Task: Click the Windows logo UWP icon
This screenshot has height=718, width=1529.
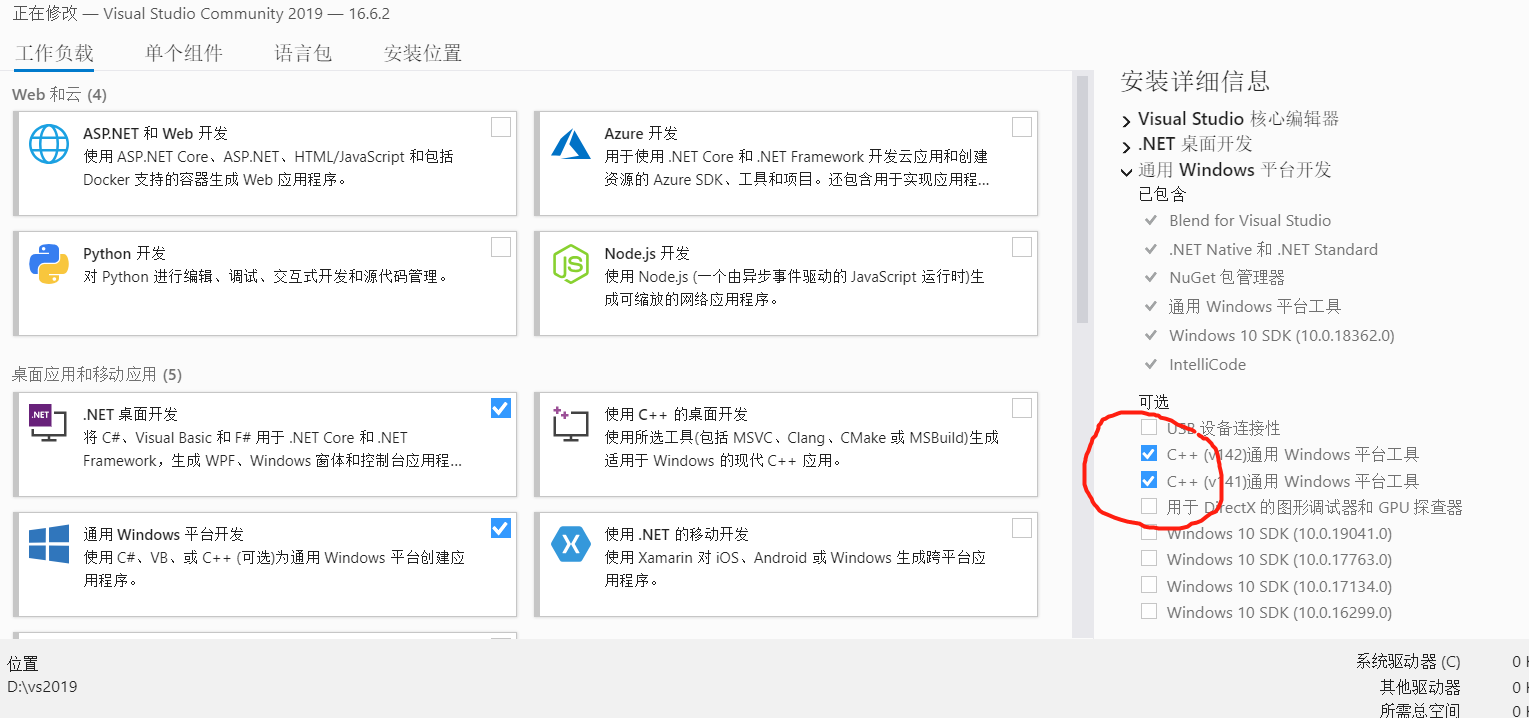Action: [49, 544]
